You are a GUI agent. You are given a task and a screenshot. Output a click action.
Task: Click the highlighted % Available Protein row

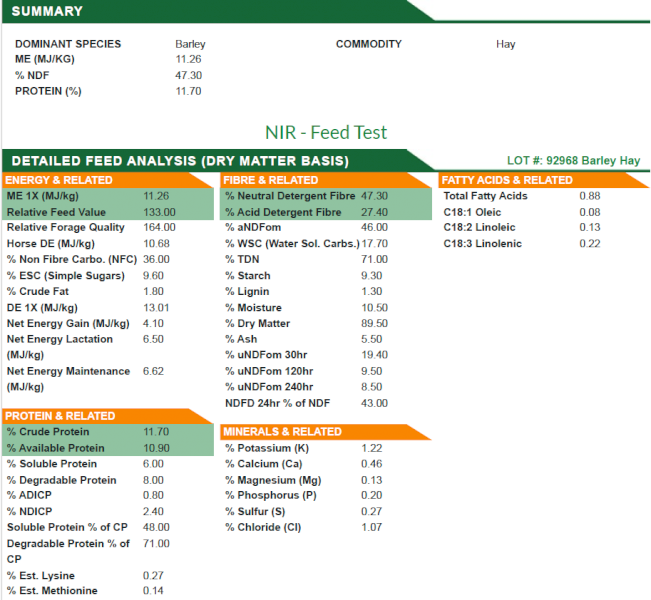pyautogui.click(x=108, y=448)
